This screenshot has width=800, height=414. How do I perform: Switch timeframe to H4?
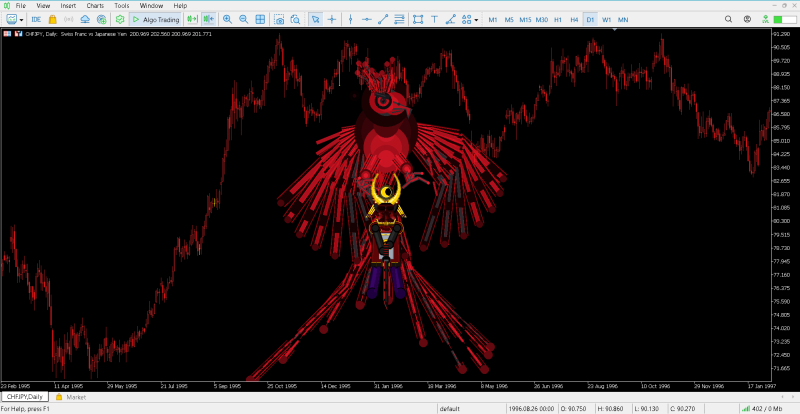pos(574,20)
